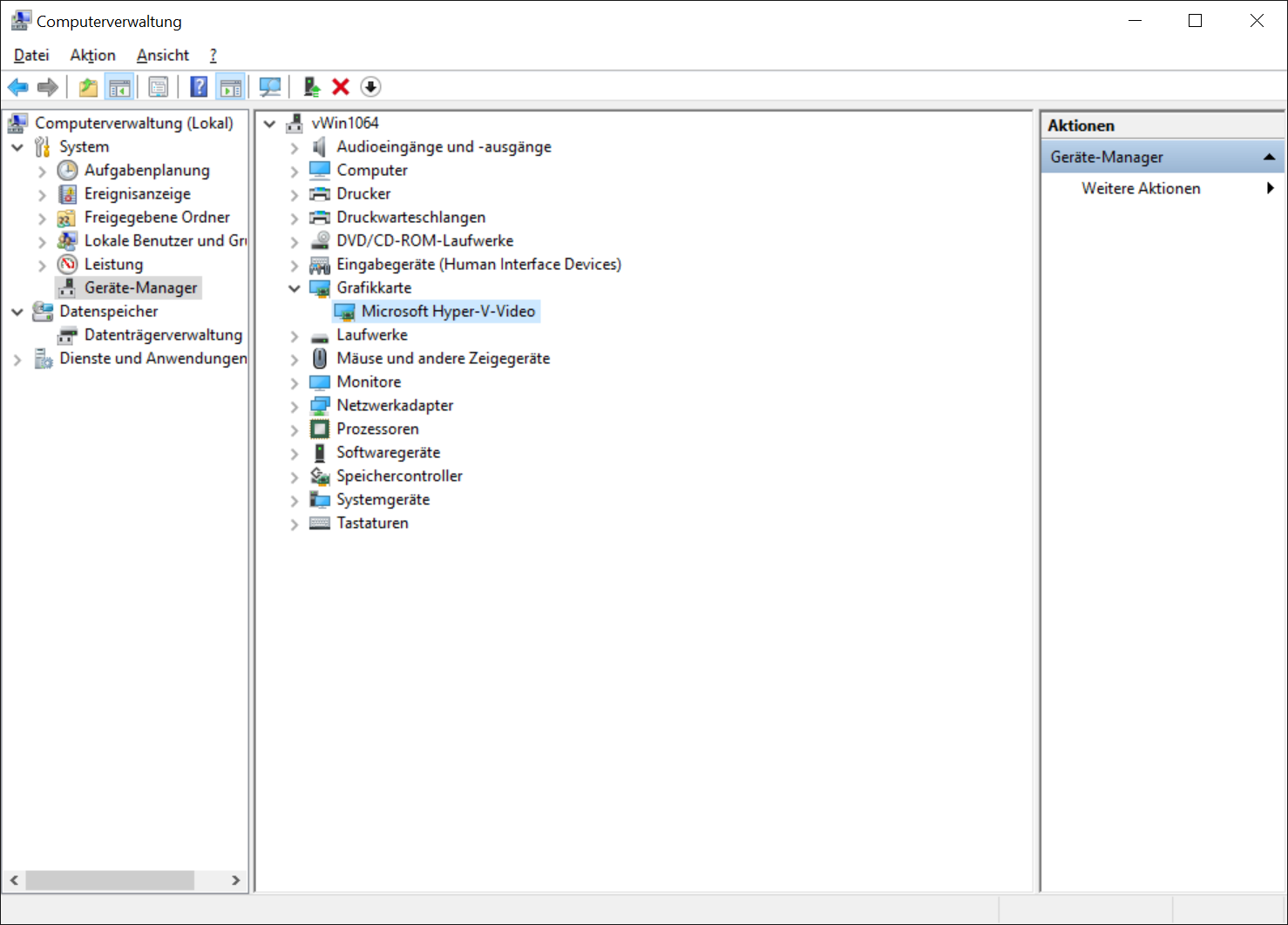Screen dimensions: 1288x925
Task: Open the Datei menu
Action: pos(31,55)
